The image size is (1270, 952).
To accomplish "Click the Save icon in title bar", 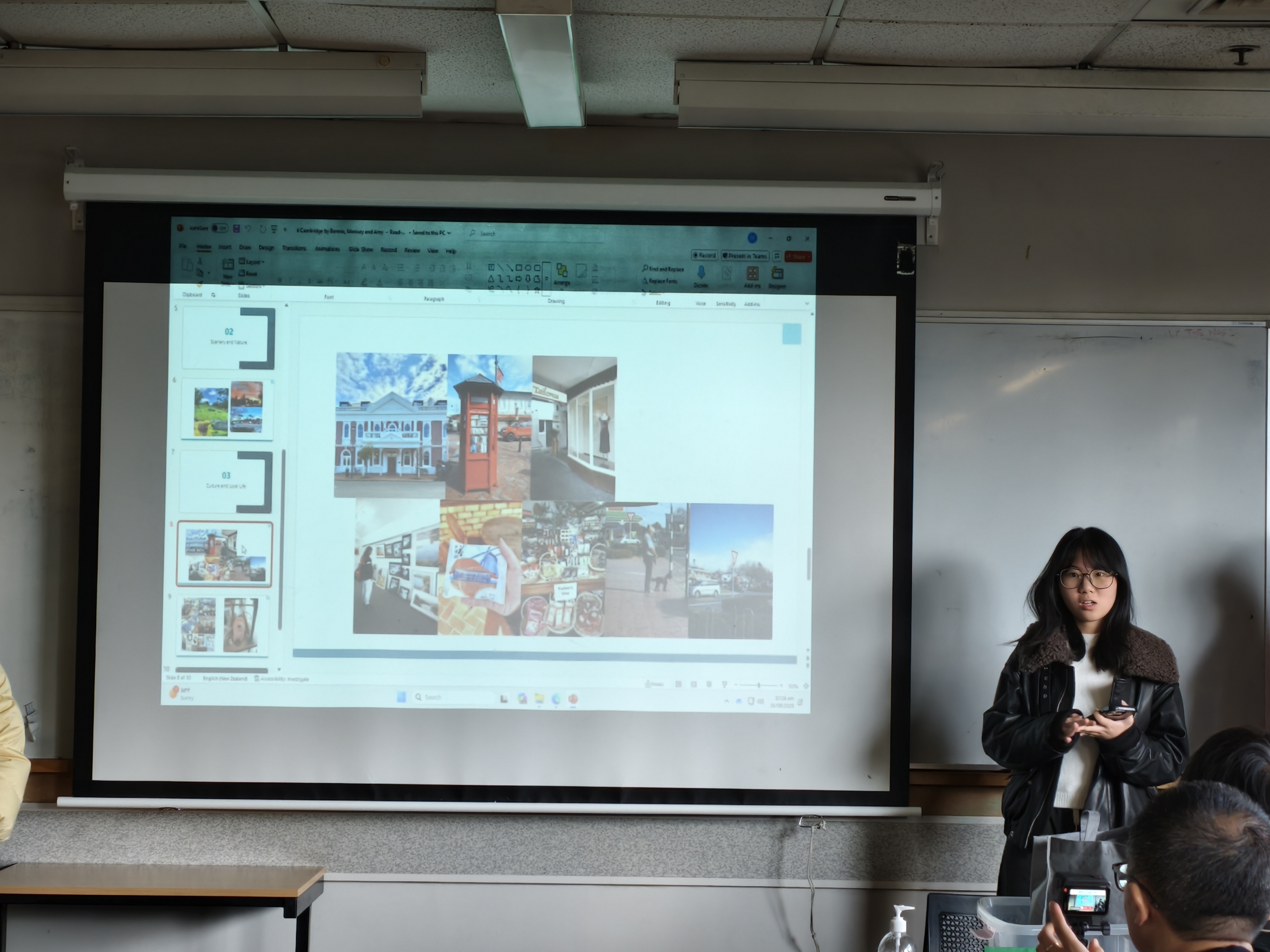I will [236, 229].
